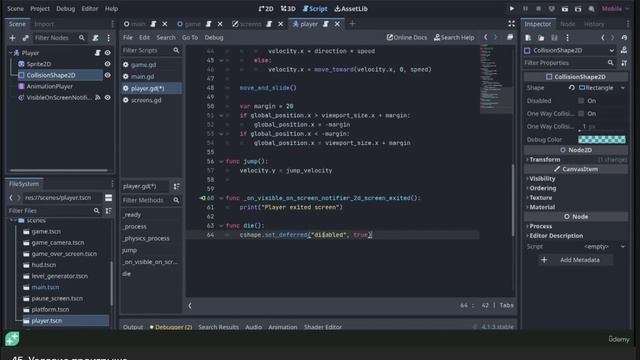Click the Debug Color swatch
640x360 pixels.
click(602, 139)
